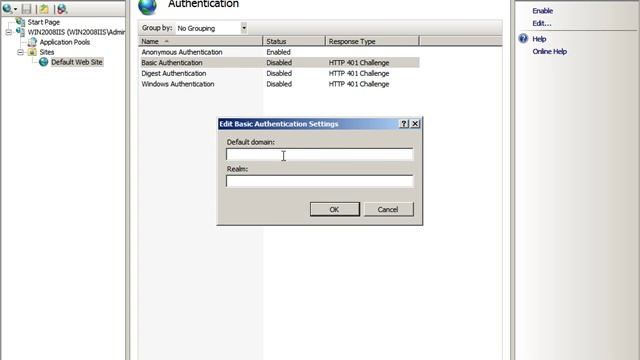640x360 pixels.
Task: Click the save toolbar icon
Action: click(x=27, y=9)
